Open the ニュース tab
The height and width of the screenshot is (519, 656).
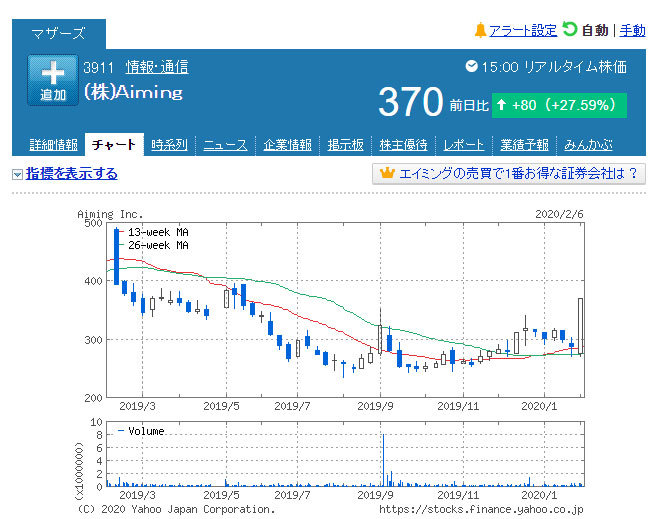(x=226, y=145)
